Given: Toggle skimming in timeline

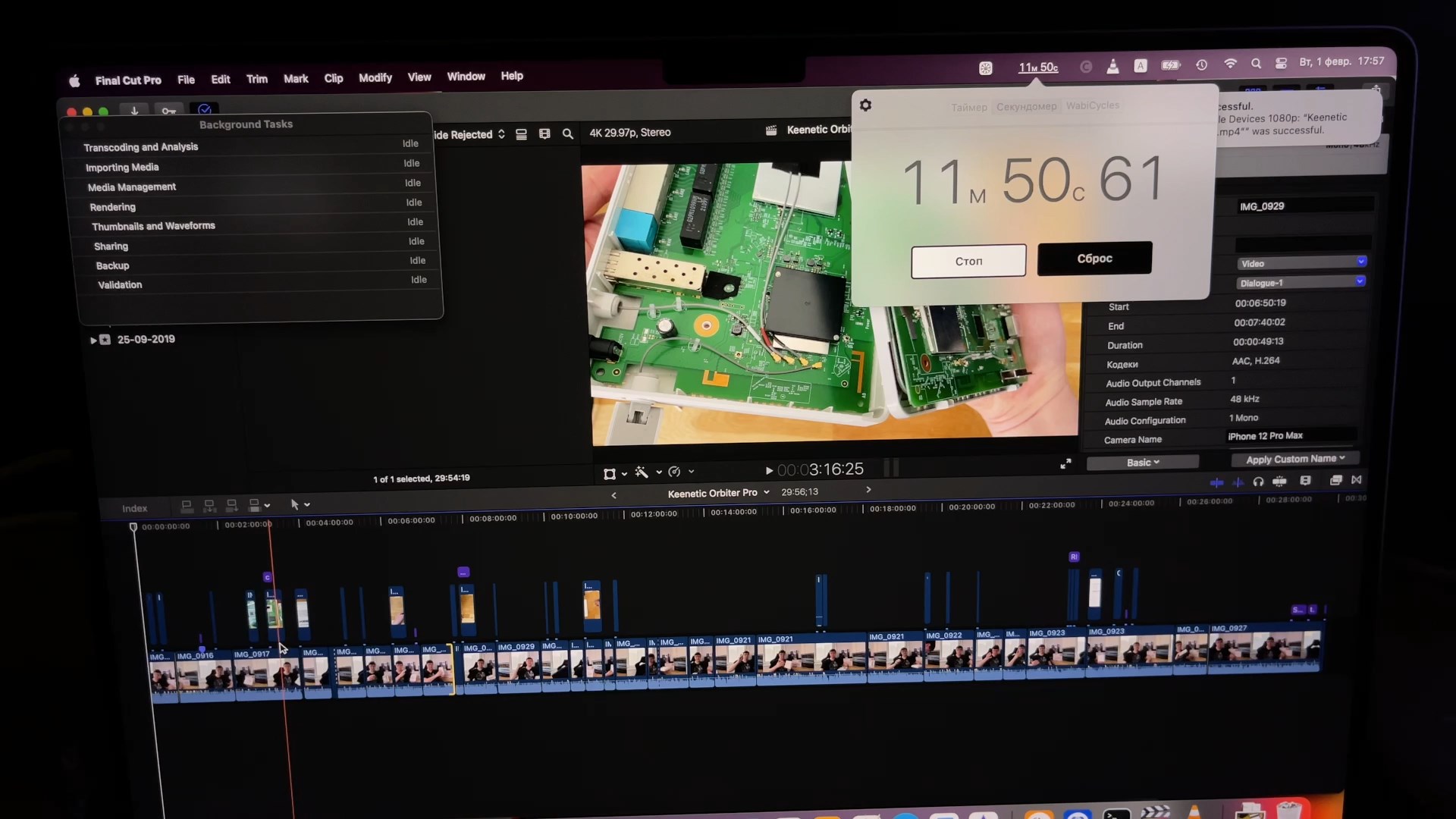Looking at the screenshot, I should point(1216,482).
